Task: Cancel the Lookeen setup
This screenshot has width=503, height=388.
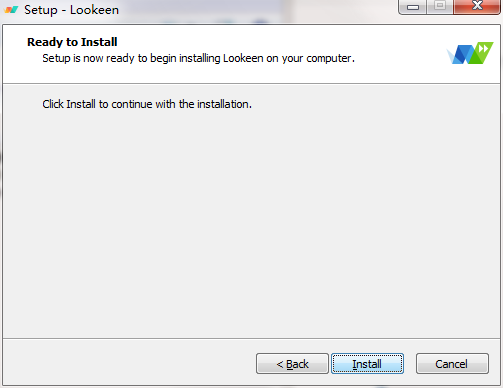Action: pos(452,364)
